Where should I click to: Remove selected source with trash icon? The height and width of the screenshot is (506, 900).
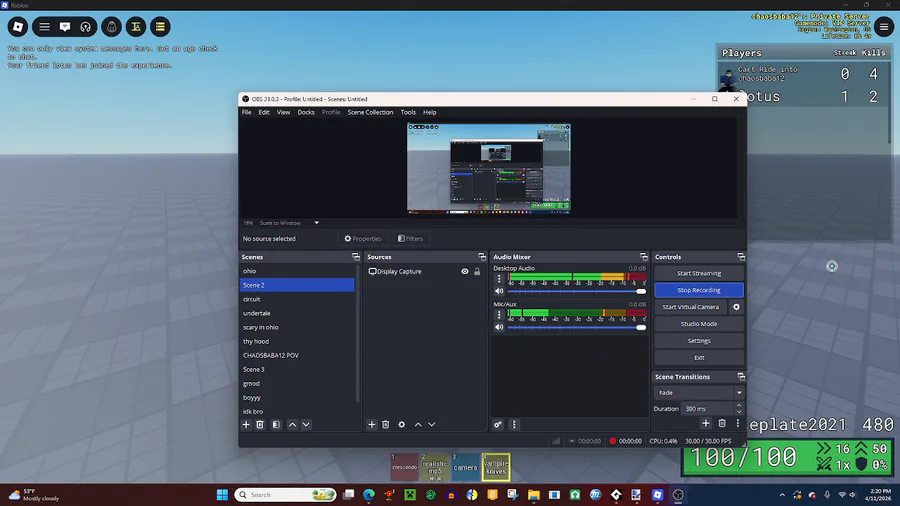(386, 425)
